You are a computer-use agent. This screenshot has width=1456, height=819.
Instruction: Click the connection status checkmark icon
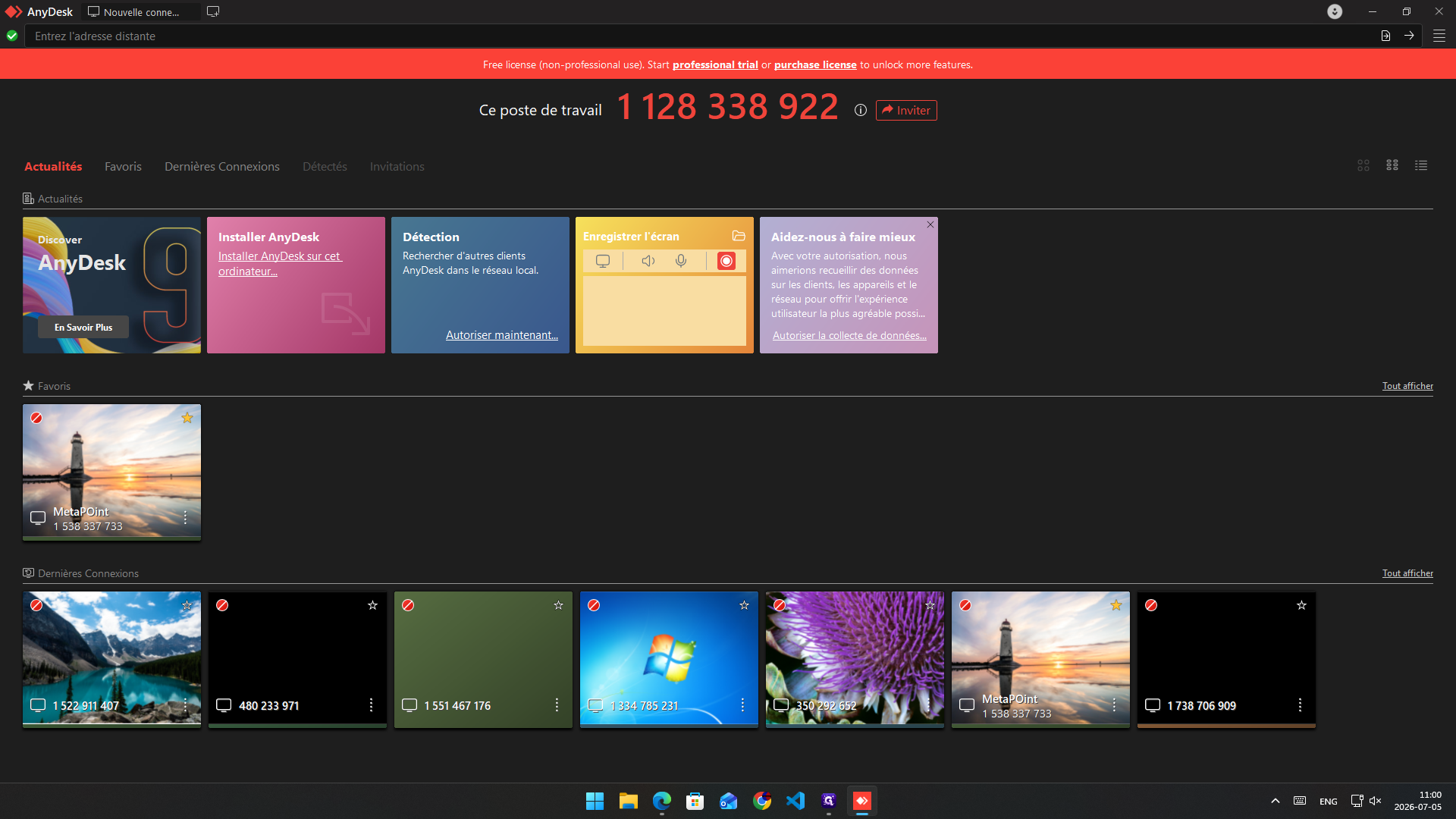(12, 36)
